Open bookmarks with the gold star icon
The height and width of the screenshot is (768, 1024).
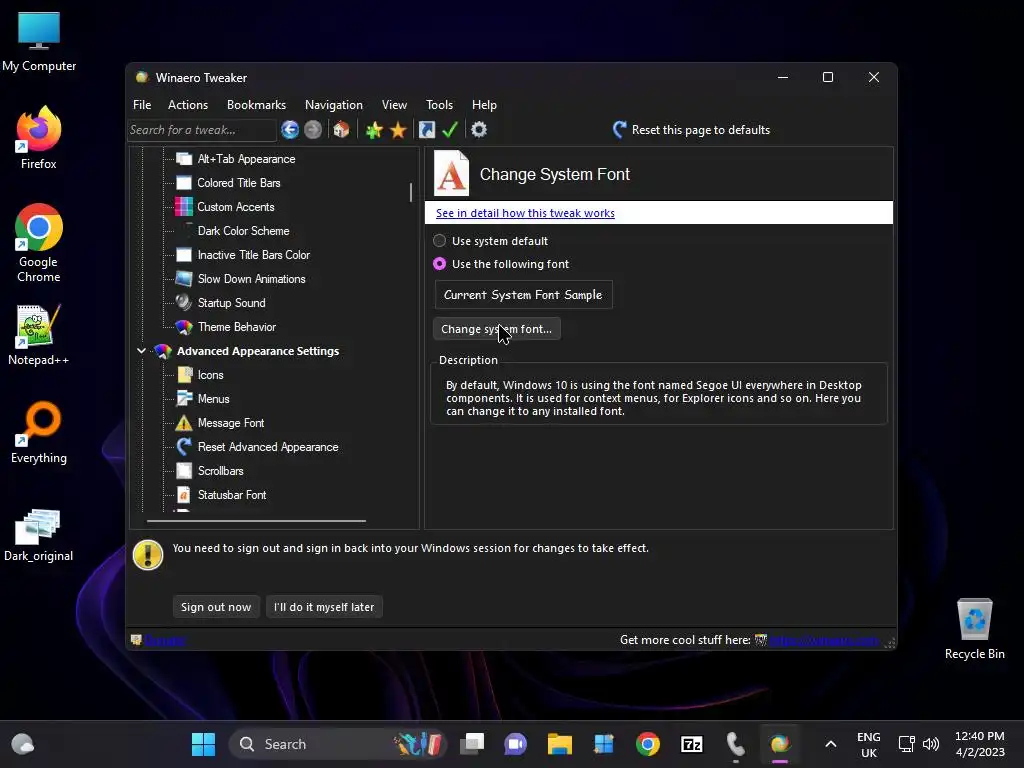398,130
